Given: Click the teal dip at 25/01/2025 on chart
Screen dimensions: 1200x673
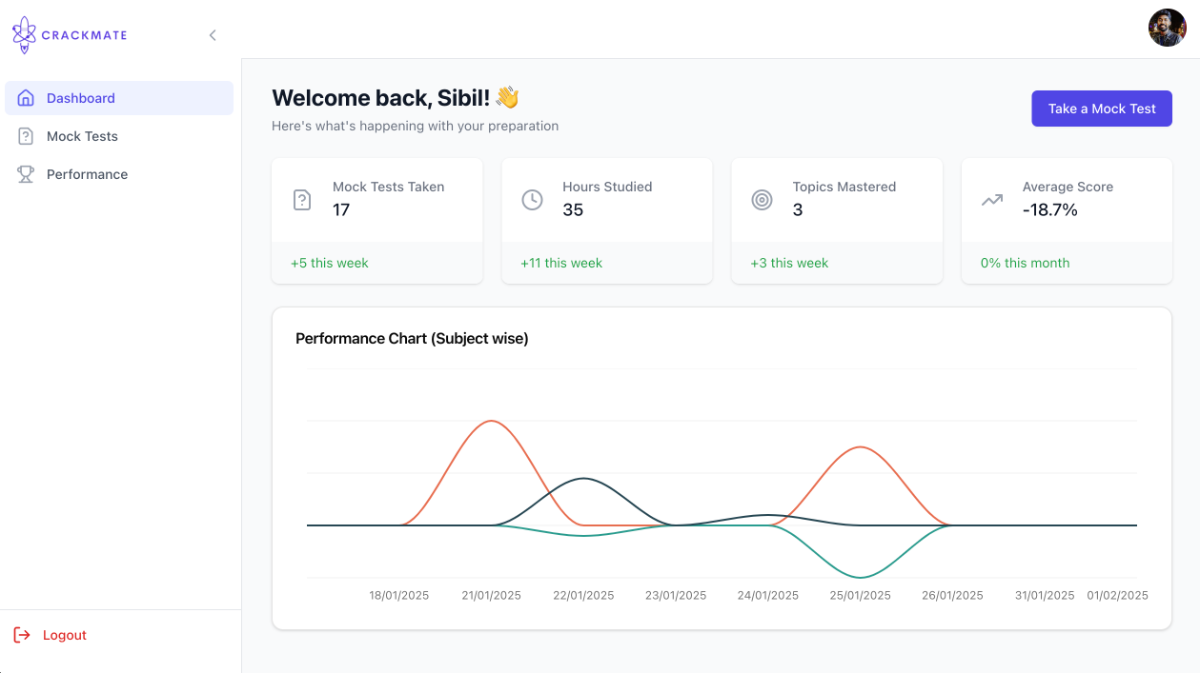Looking at the screenshot, I should 860,577.
